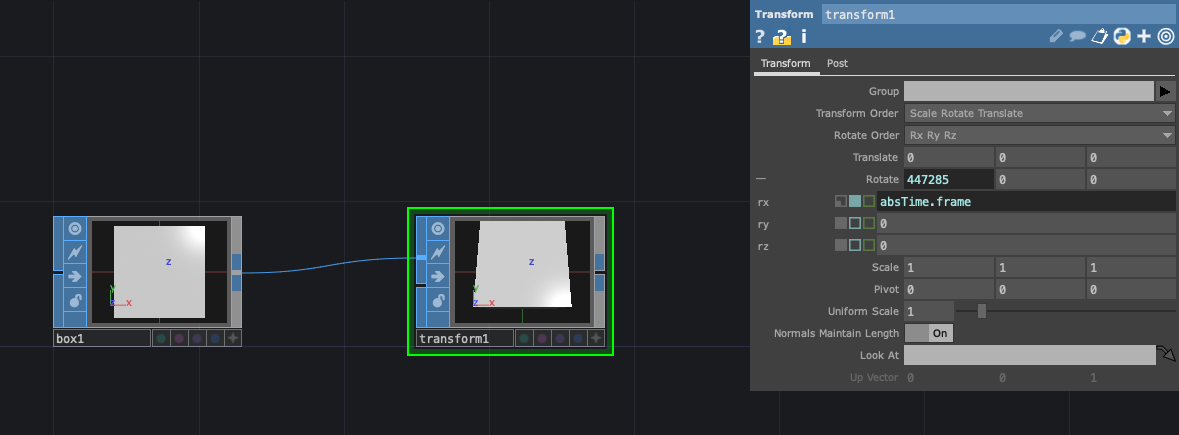Screen dimensions: 1179x435
Task: Click the clipboard copy parameters icon
Action: point(1099,36)
